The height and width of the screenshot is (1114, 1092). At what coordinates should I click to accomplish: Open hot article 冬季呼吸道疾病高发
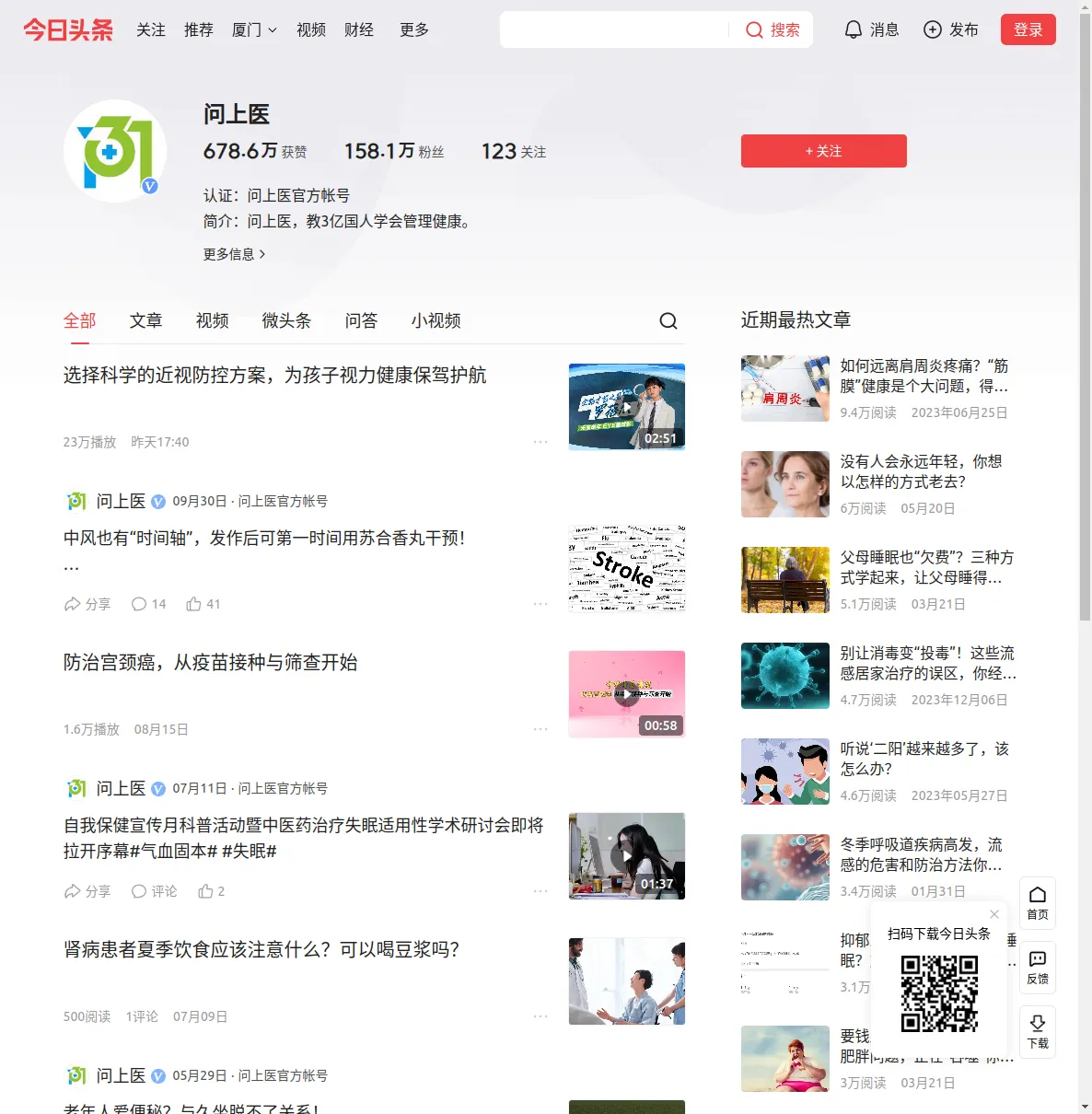tap(922, 854)
